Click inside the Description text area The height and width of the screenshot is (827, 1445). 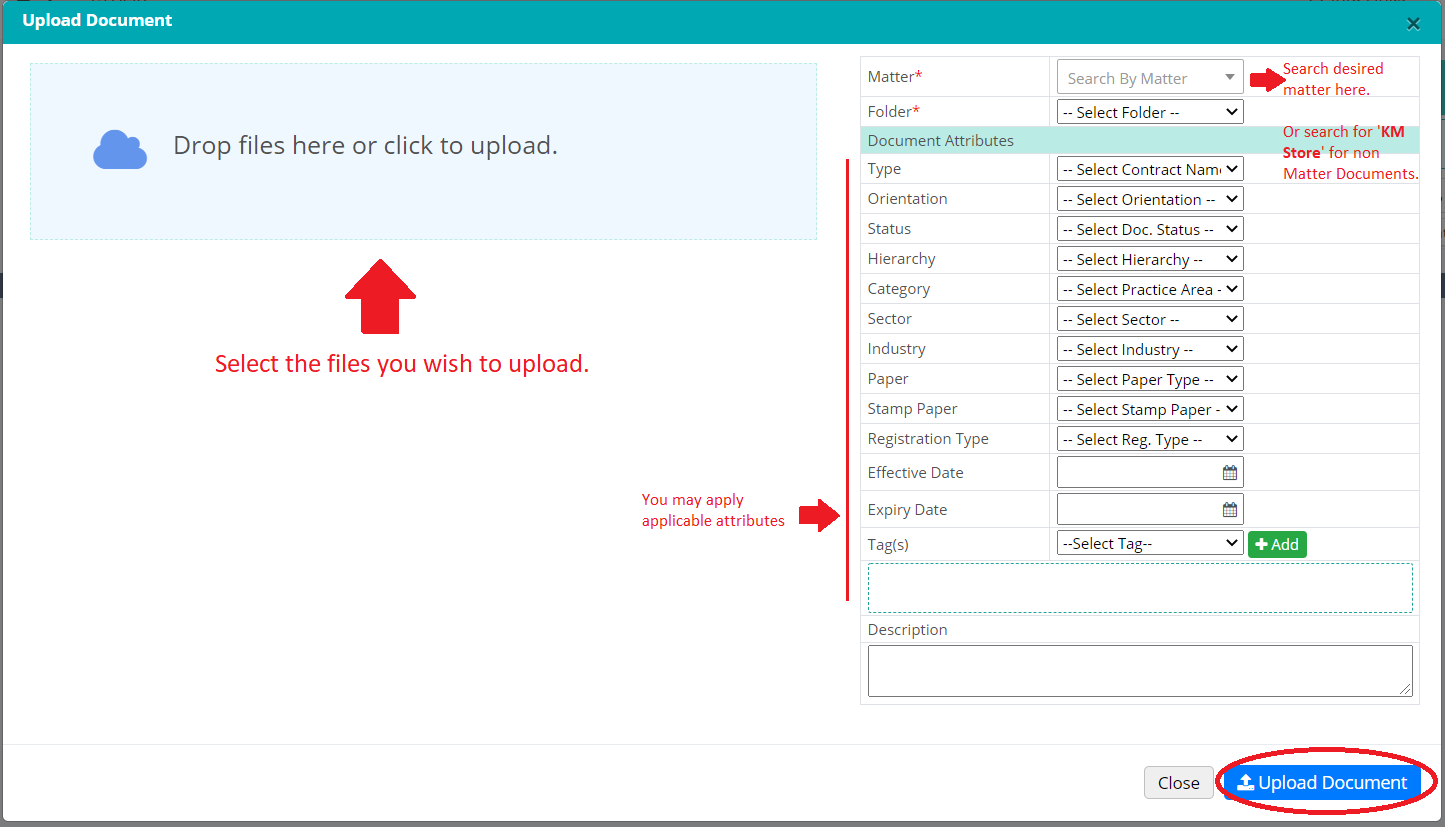(1139, 670)
